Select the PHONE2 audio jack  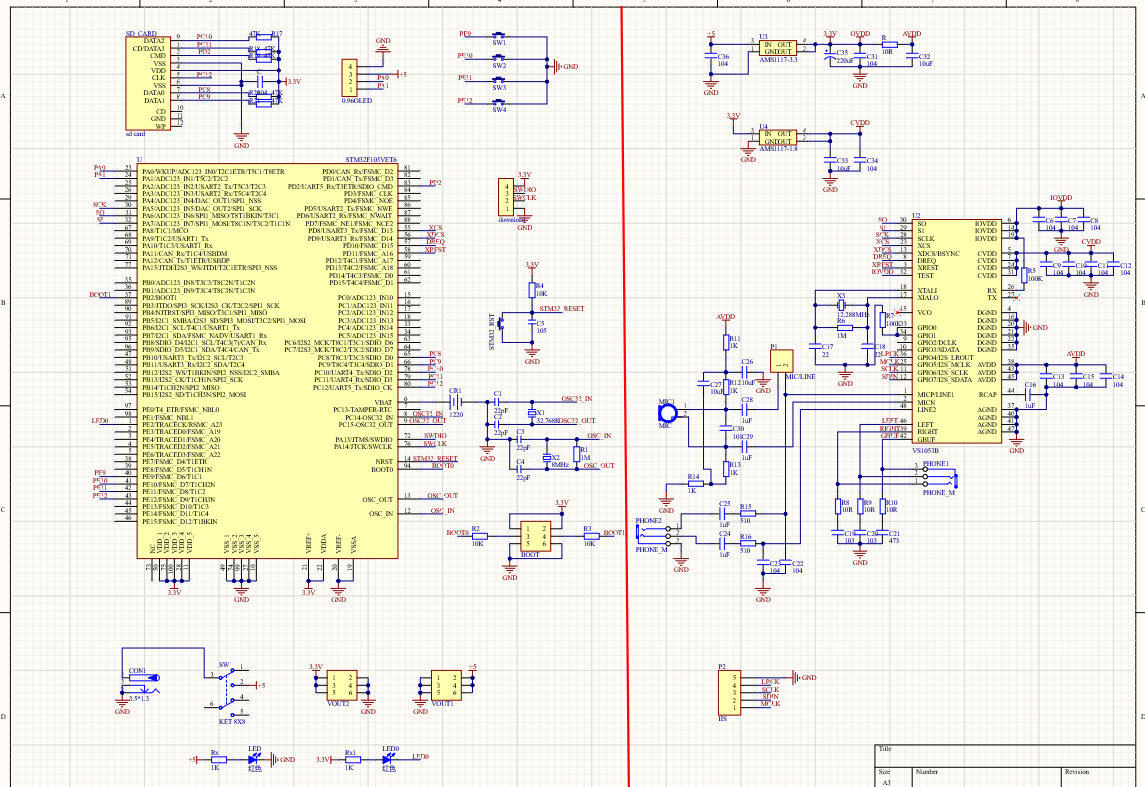[x=652, y=535]
